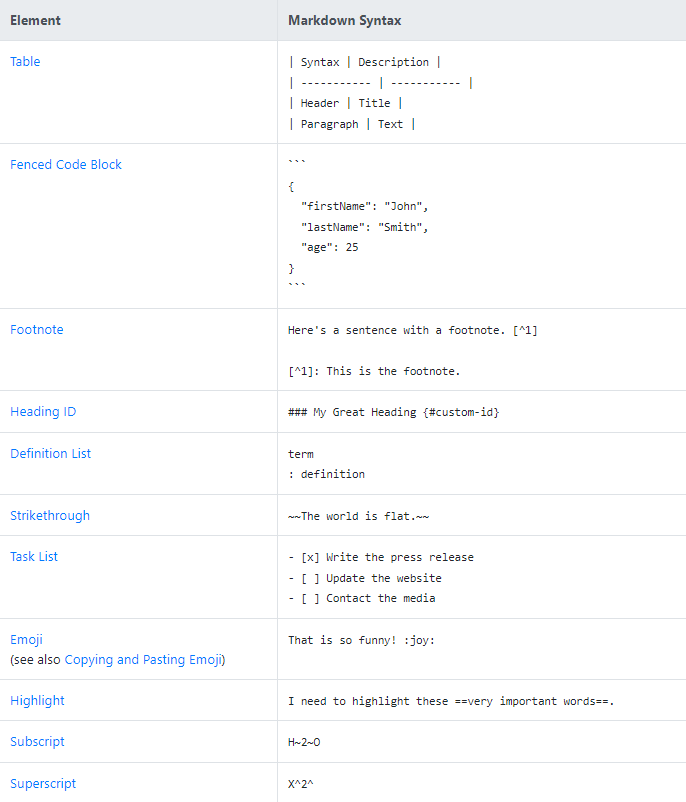The height and width of the screenshot is (802, 686).
Task: Click the 'X^2^' superscript example
Action: coord(301,784)
